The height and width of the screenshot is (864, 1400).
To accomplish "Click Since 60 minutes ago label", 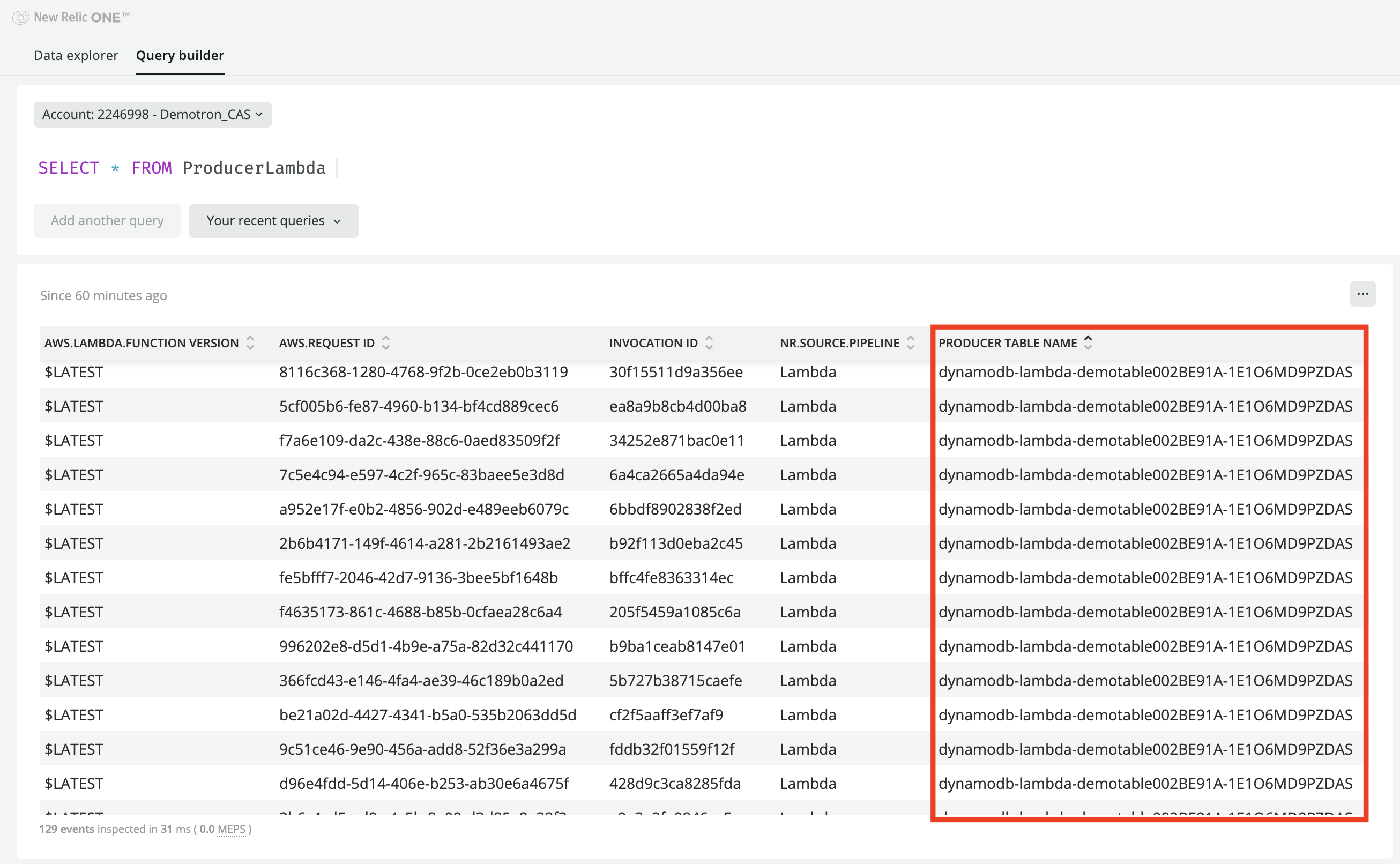I will click(103, 295).
